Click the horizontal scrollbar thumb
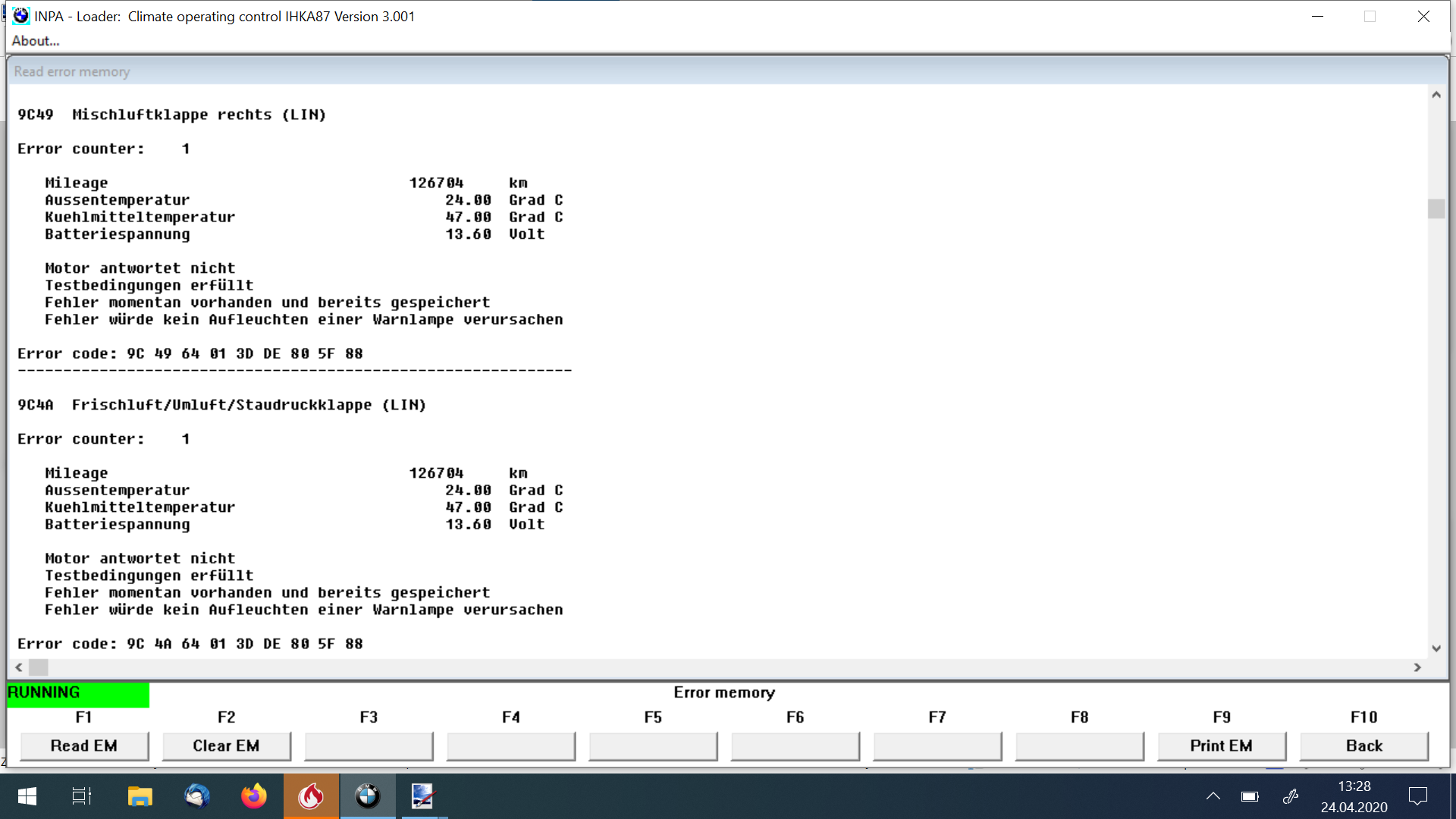1456x819 pixels. tap(39, 667)
